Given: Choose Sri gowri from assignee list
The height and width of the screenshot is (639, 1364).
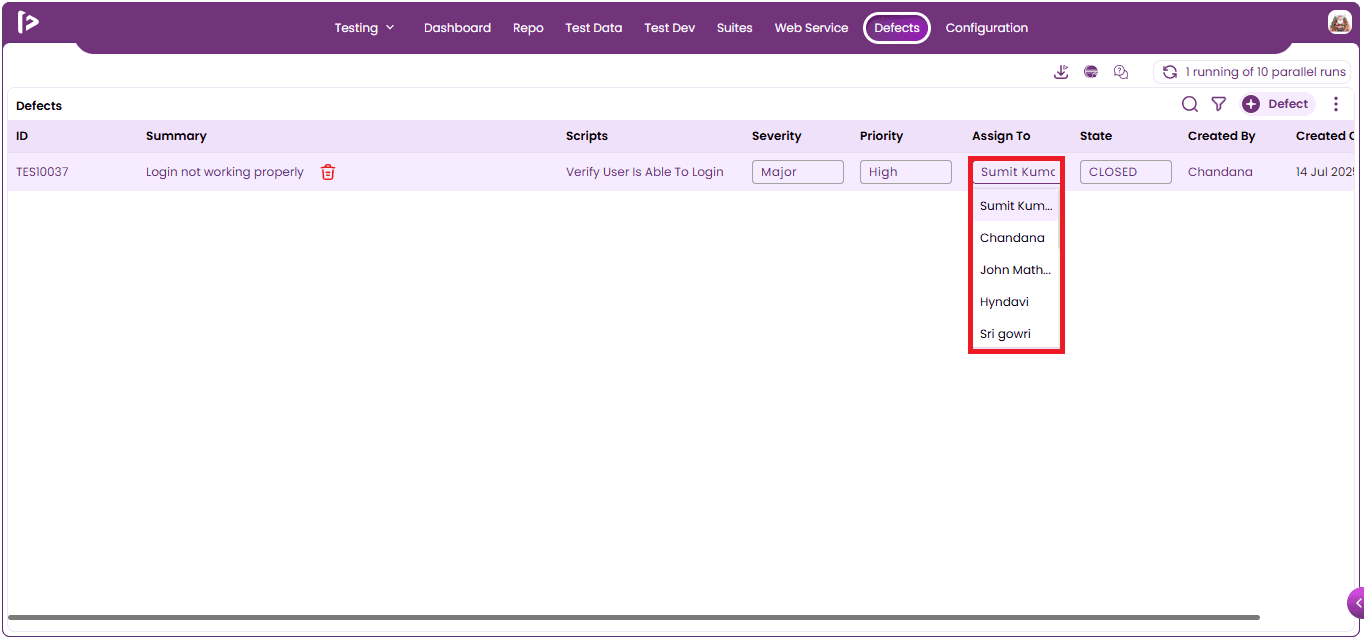Looking at the screenshot, I should pyautogui.click(x=1016, y=334).
